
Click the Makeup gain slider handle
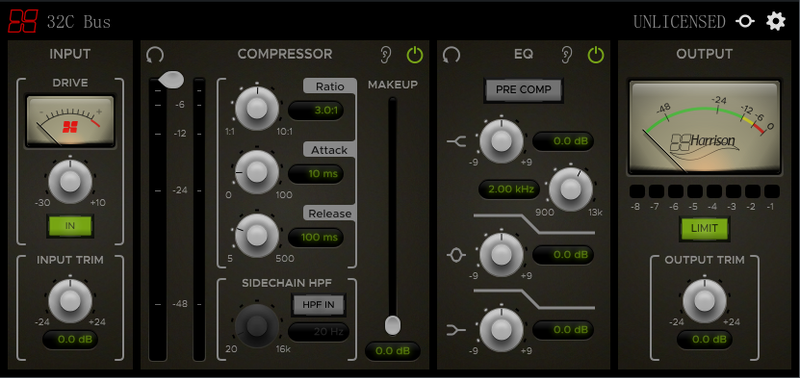[392, 325]
